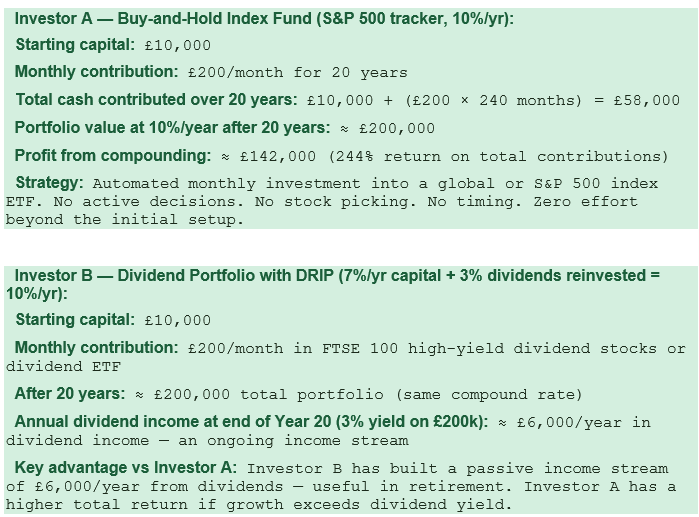Click the 'After 20 years:' label
This screenshot has width=699, height=517.
[x=70, y=394]
